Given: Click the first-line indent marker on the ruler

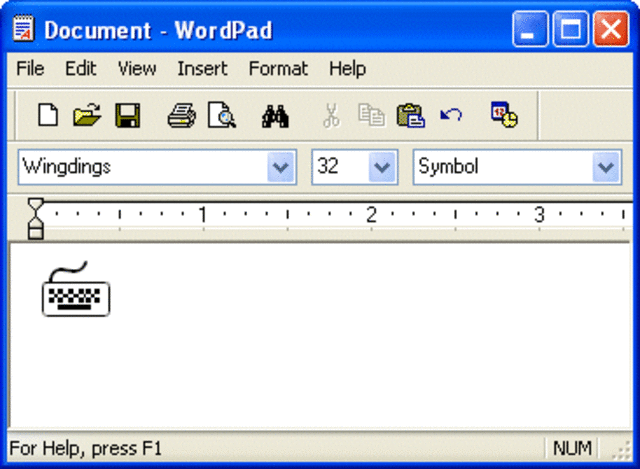Looking at the screenshot, I should coord(36,206).
